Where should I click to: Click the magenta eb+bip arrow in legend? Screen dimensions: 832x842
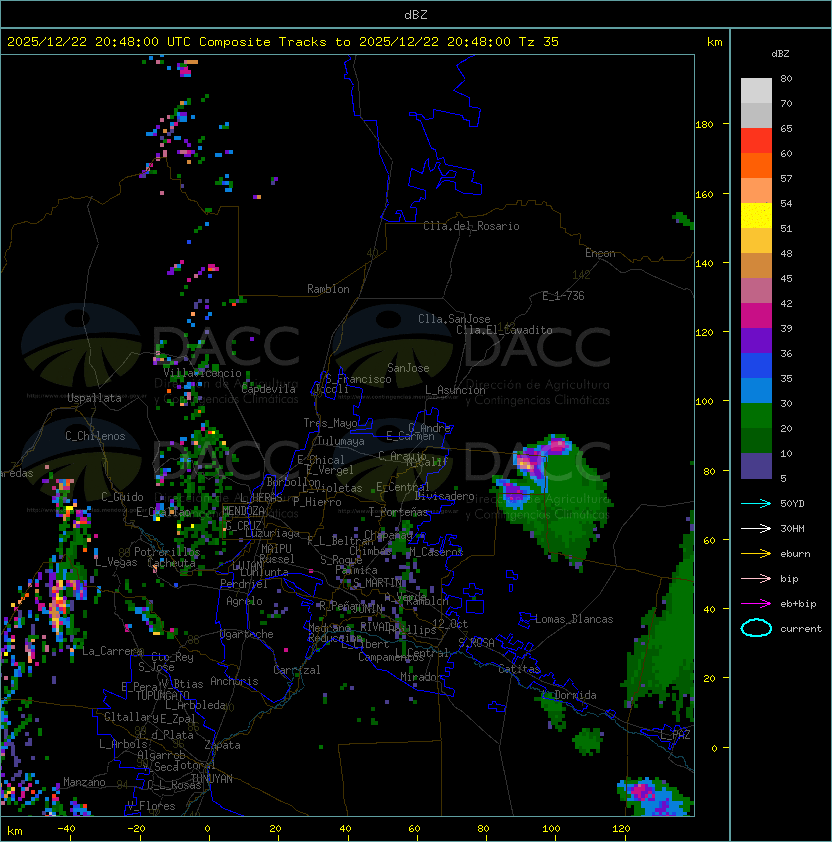756,604
